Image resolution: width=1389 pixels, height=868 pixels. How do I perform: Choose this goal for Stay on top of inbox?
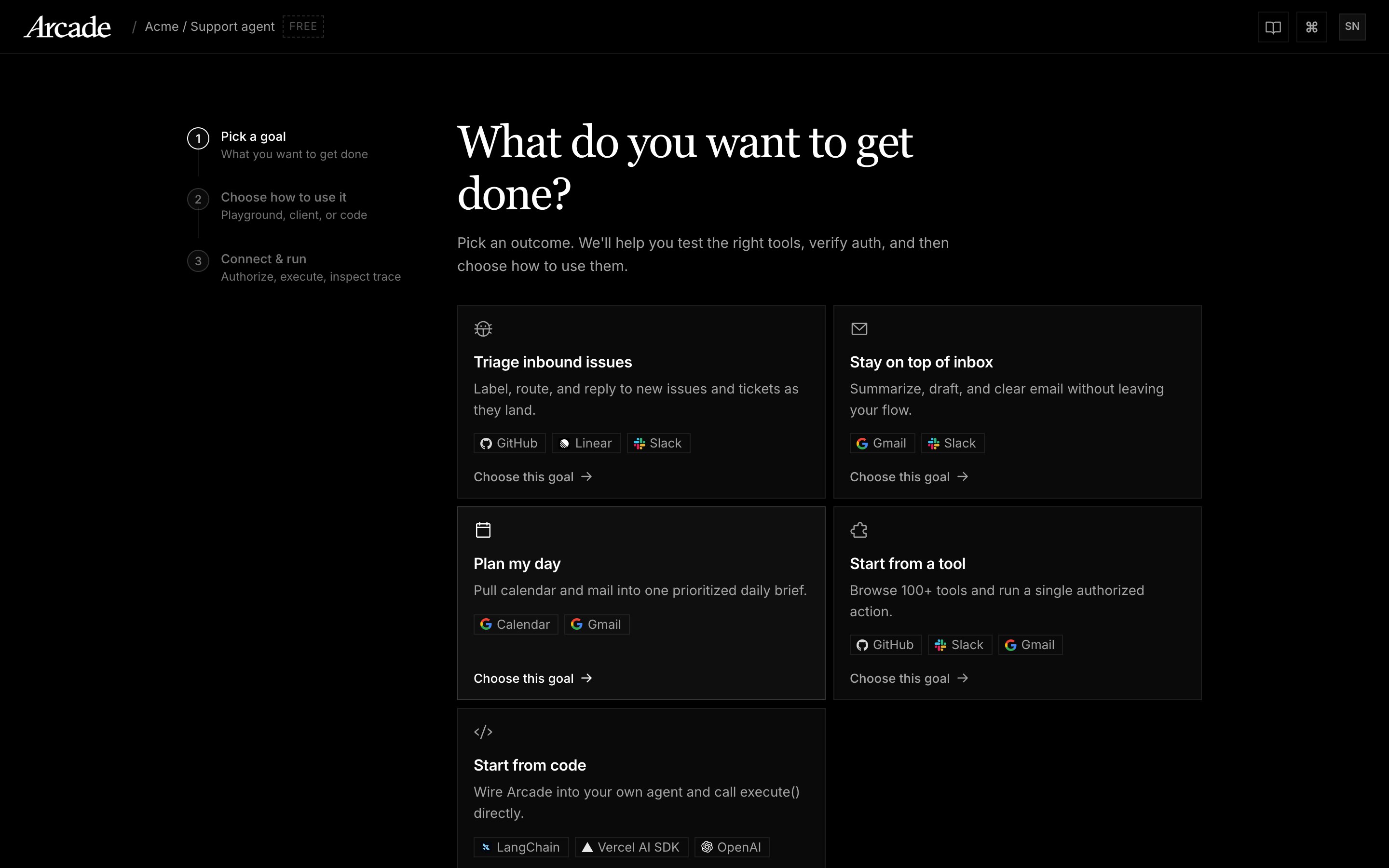[x=909, y=477]
